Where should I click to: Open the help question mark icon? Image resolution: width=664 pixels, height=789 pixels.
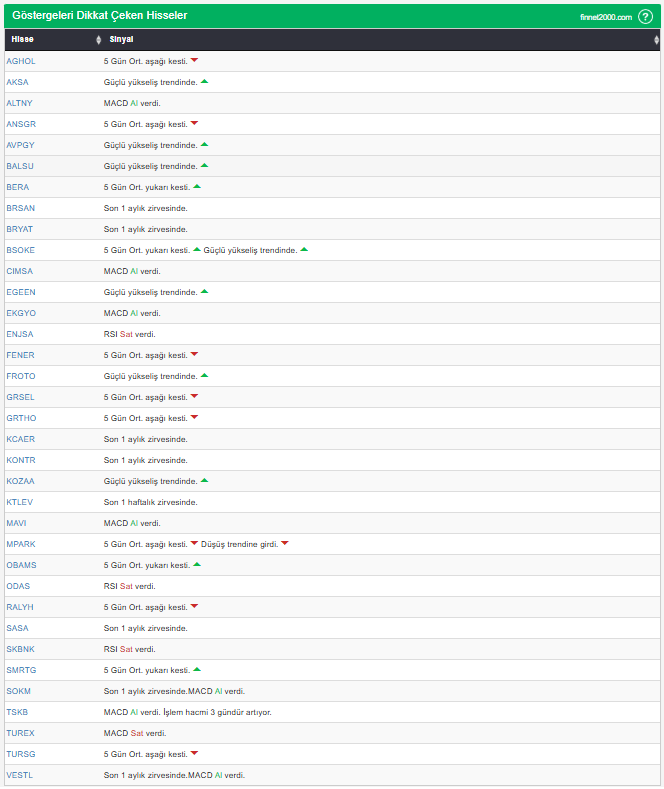(645, 17)
